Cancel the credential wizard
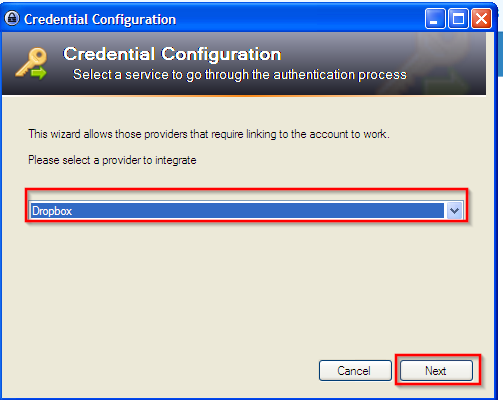The height and width of the screenshot is (400, 503). click(355, 370)
